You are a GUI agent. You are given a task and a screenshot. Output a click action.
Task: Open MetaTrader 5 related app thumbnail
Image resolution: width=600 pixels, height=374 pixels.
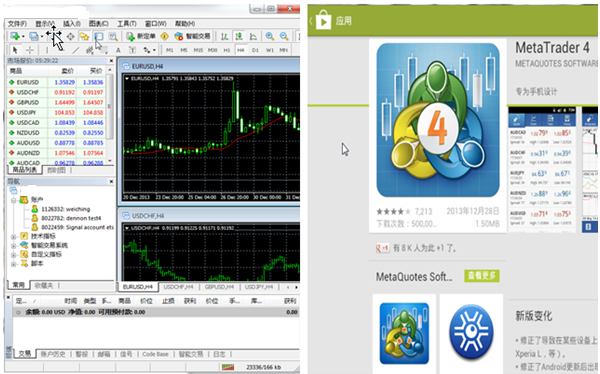(x=404, y=333)
